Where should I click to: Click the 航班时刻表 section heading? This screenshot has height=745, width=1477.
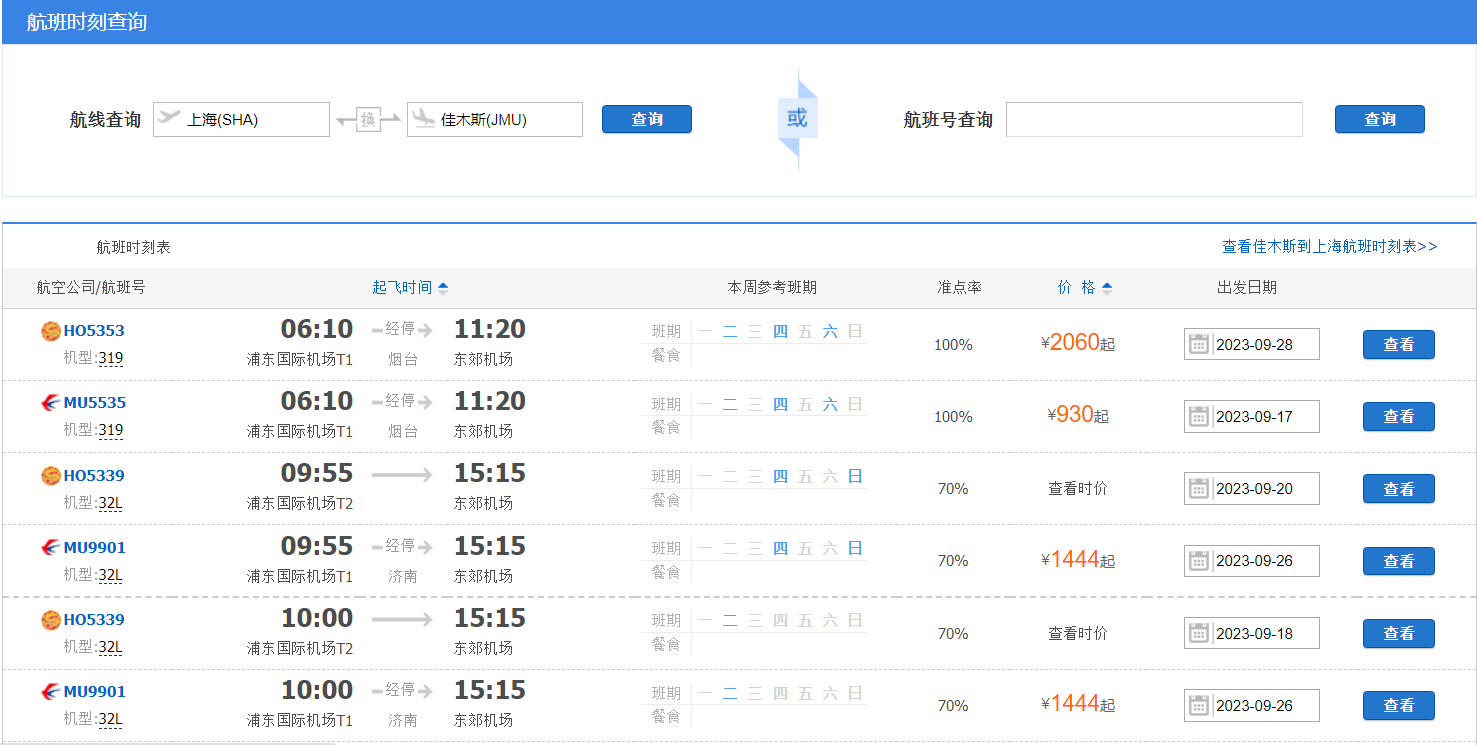[133, 247]
